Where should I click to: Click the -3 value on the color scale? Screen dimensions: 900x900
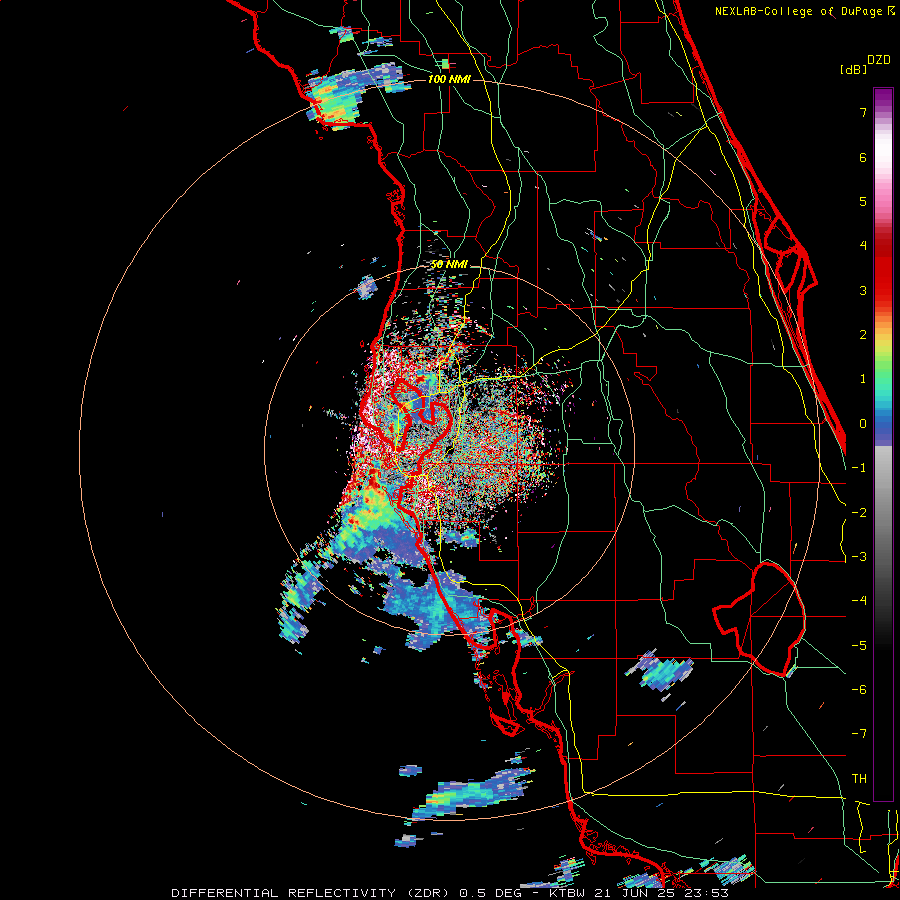click(x=859, y=556)
